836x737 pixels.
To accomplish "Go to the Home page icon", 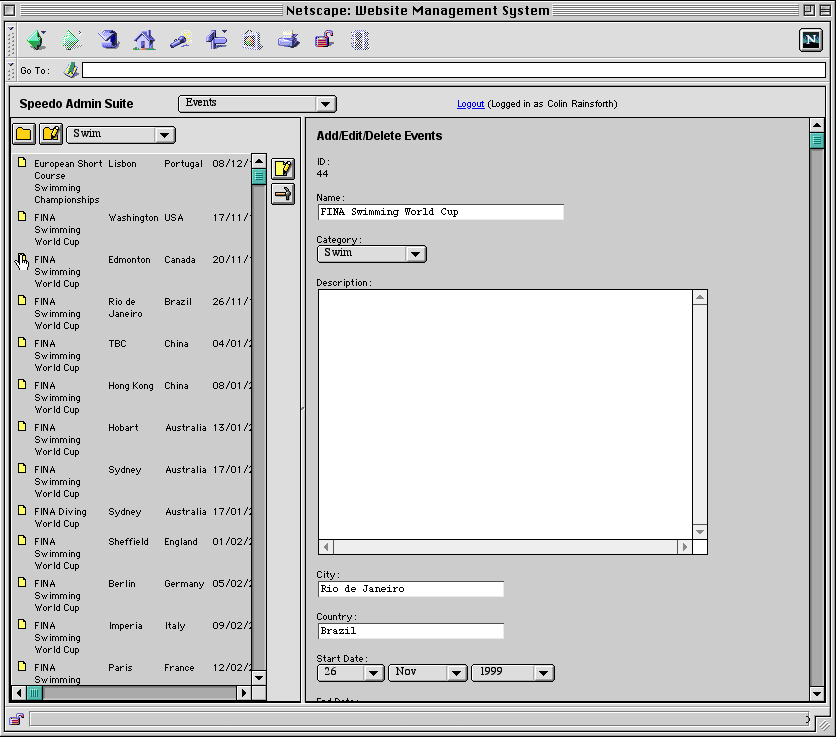I will (145, 40).
